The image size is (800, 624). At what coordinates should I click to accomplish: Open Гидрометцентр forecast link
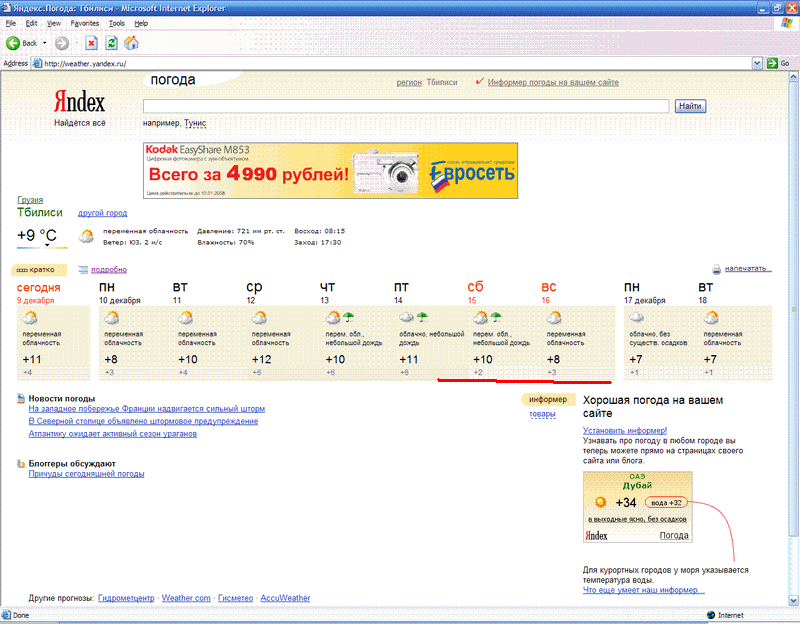pos(126,598)
